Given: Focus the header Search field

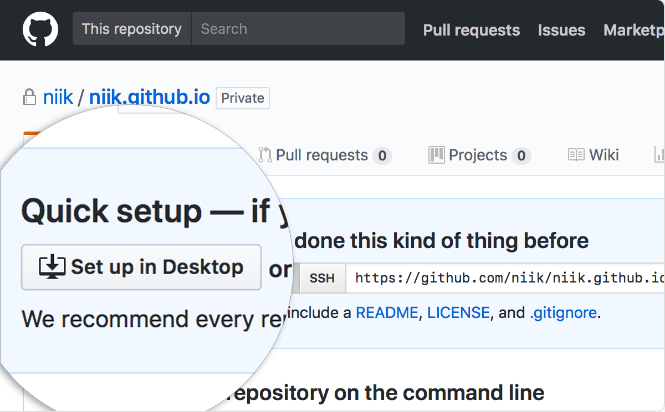Looking at the screenshot, I should [298, 29].
